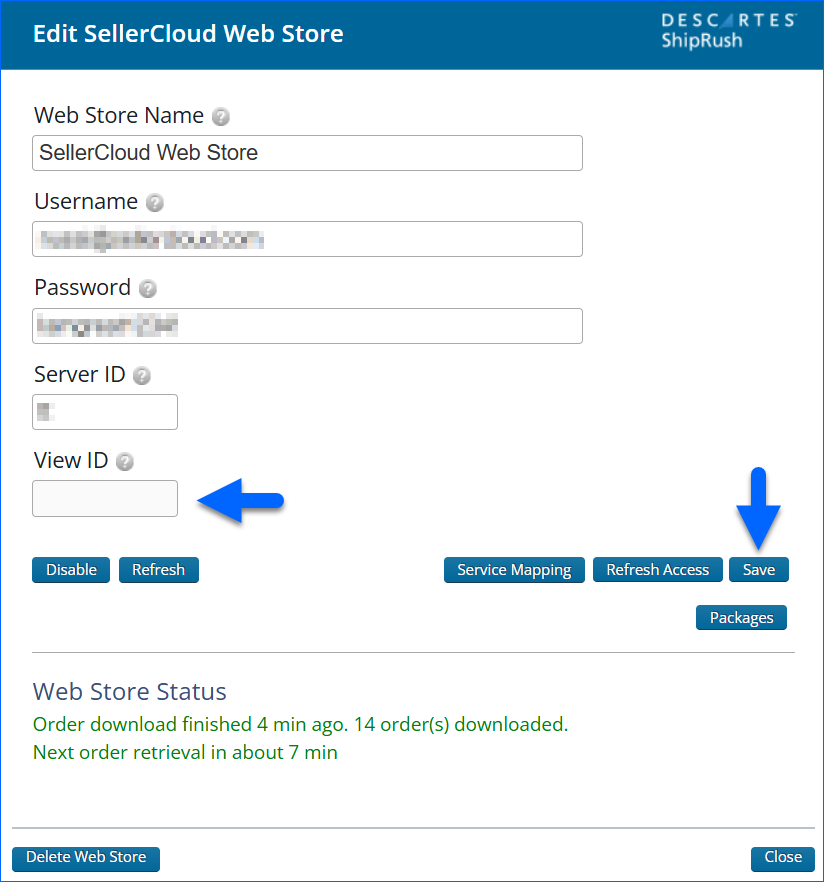Click the help icon beside Web Store Name
The image size is (824, 882).
point(221,117)
